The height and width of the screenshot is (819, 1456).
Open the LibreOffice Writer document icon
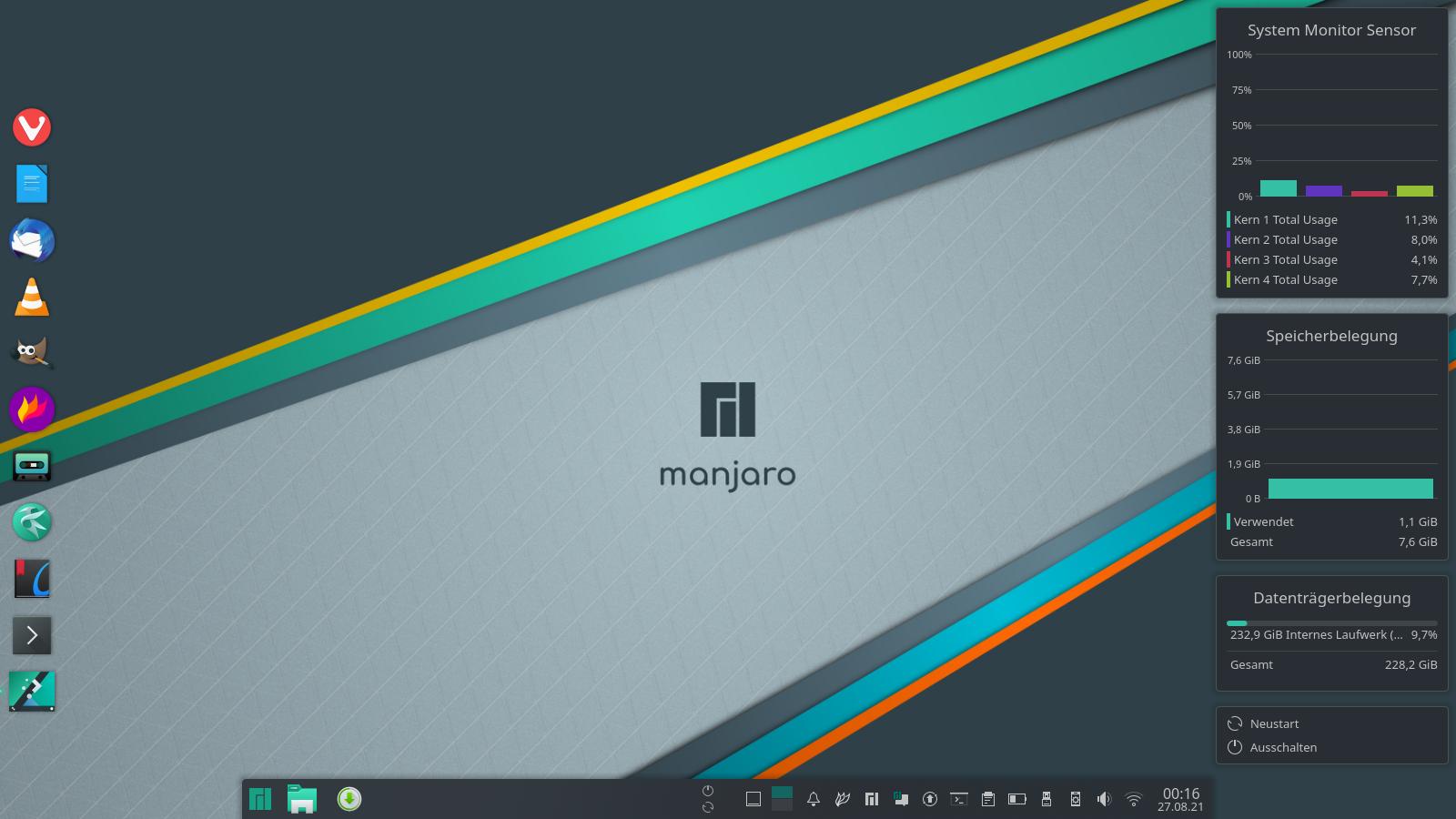tap(32, 184)
